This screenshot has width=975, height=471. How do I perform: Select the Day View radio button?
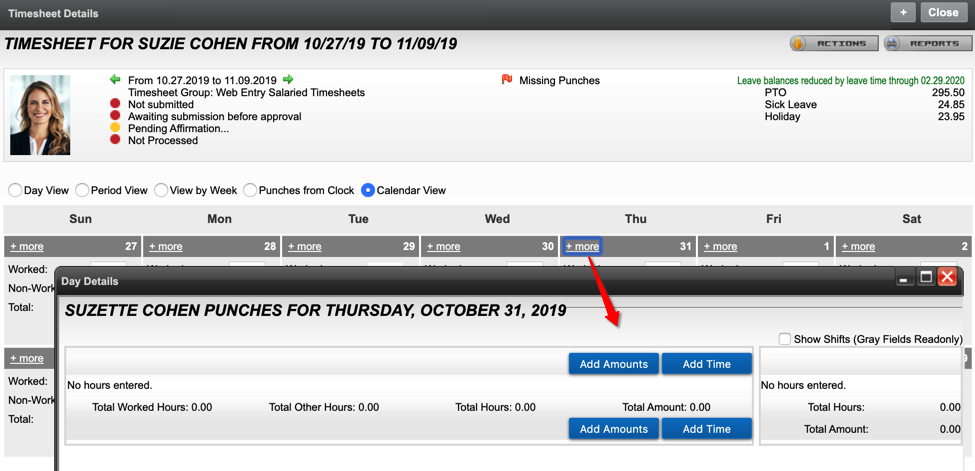click(16, 190)
